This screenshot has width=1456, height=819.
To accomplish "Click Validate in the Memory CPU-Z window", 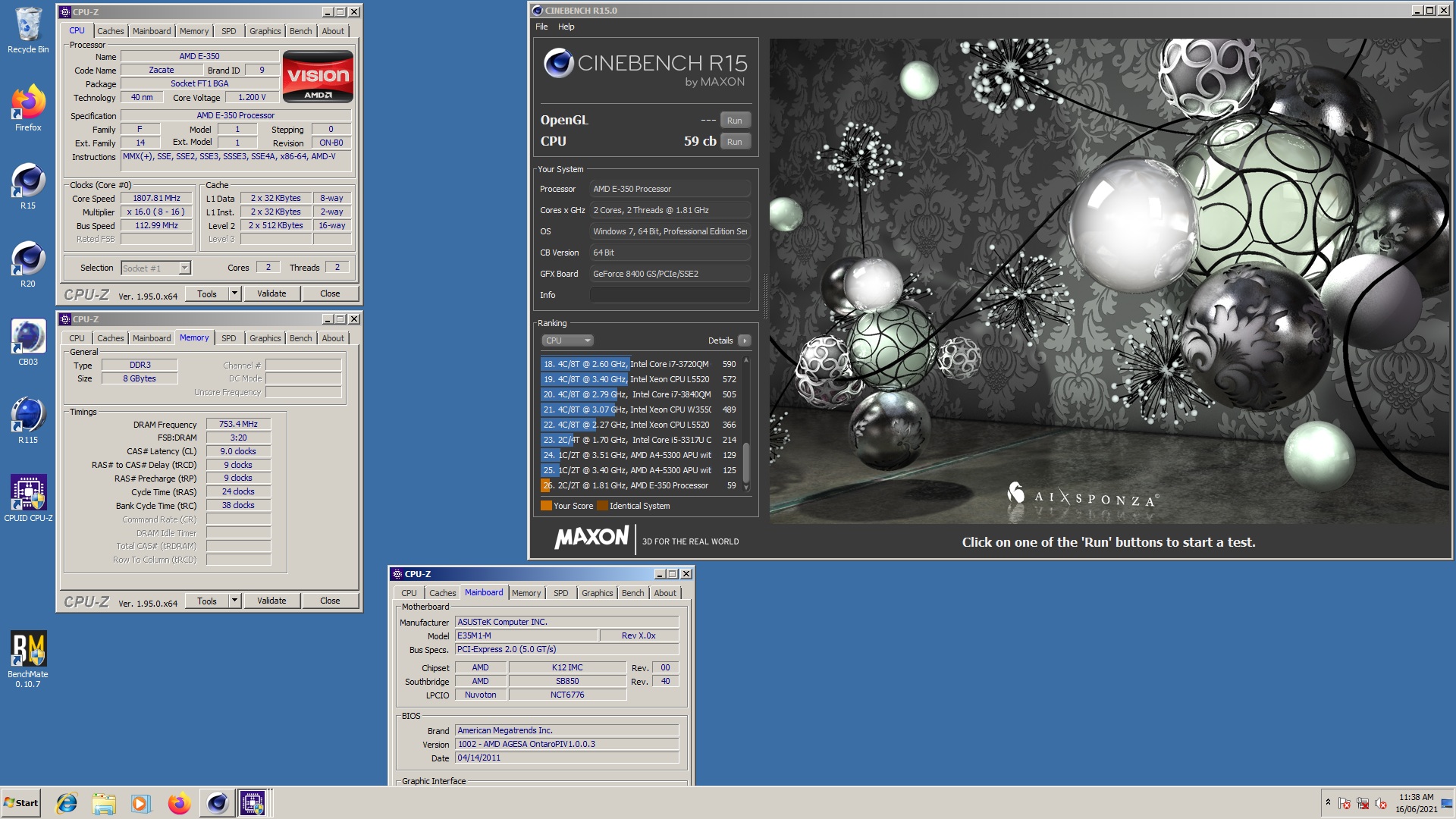I will pyautogui.click(x=271, y=601).
